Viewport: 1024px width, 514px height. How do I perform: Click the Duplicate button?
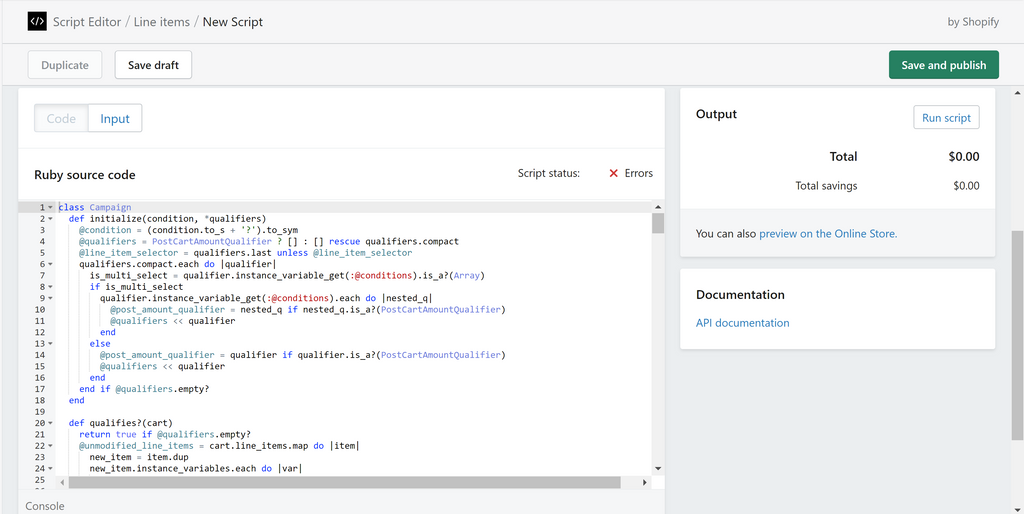65,65
